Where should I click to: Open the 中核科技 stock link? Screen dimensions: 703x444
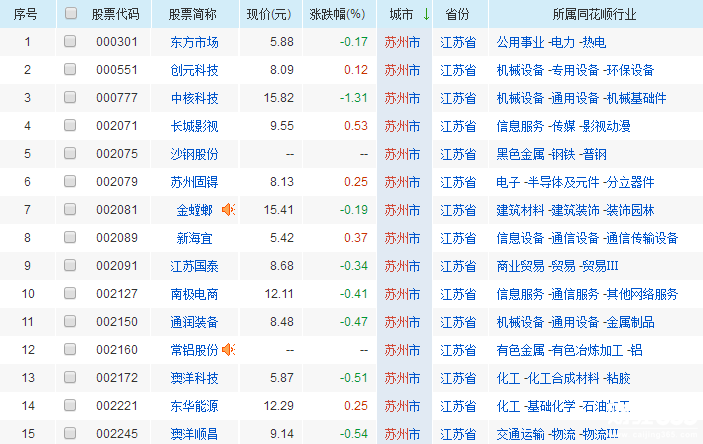click(x=194, y=98)
